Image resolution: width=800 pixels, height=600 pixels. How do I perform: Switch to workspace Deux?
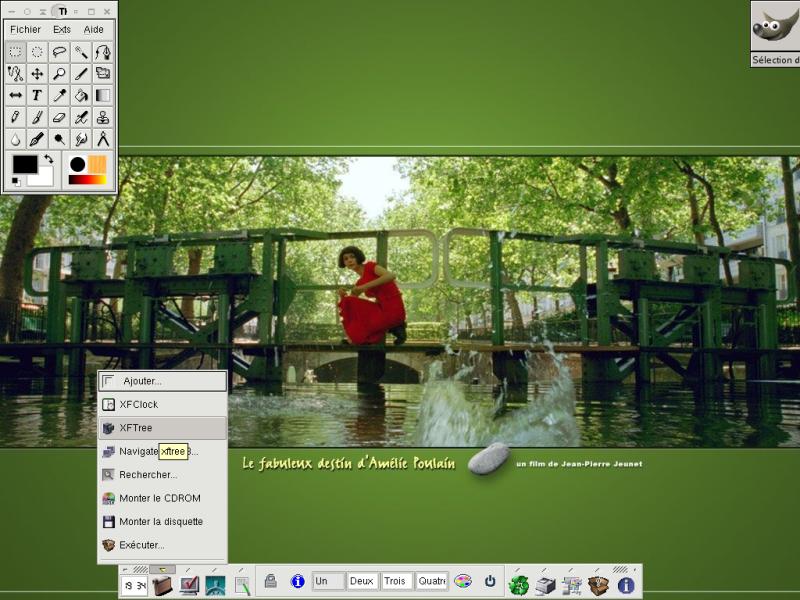362,581
